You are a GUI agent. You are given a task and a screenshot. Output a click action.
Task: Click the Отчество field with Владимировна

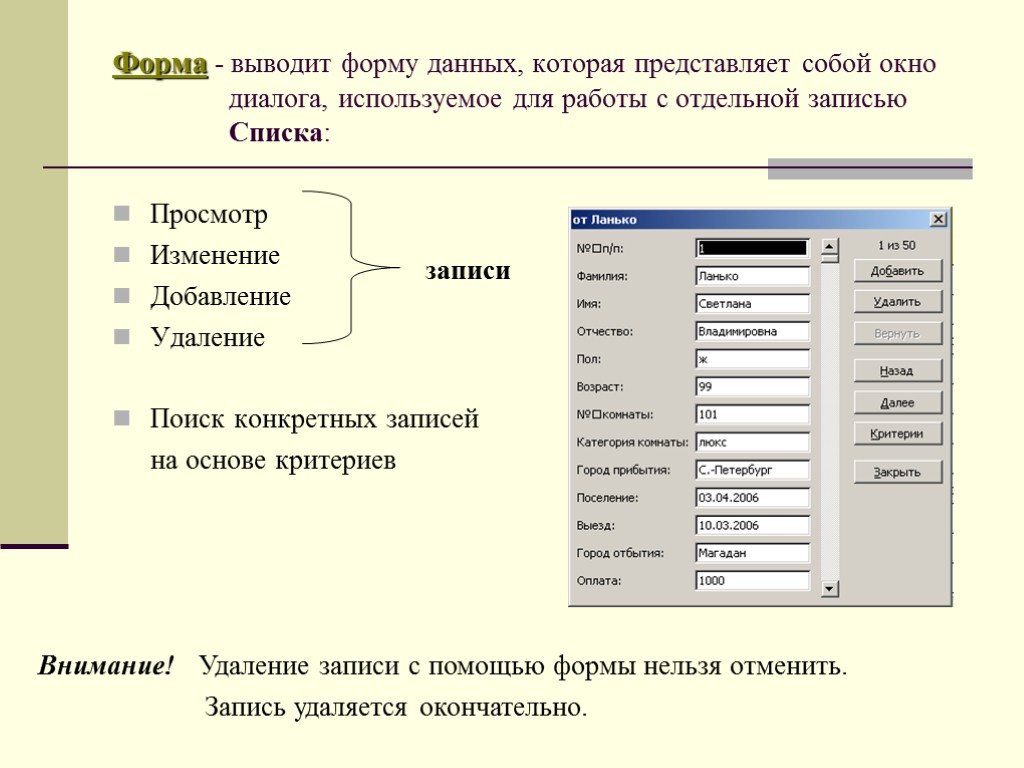[x=752, y=331]
